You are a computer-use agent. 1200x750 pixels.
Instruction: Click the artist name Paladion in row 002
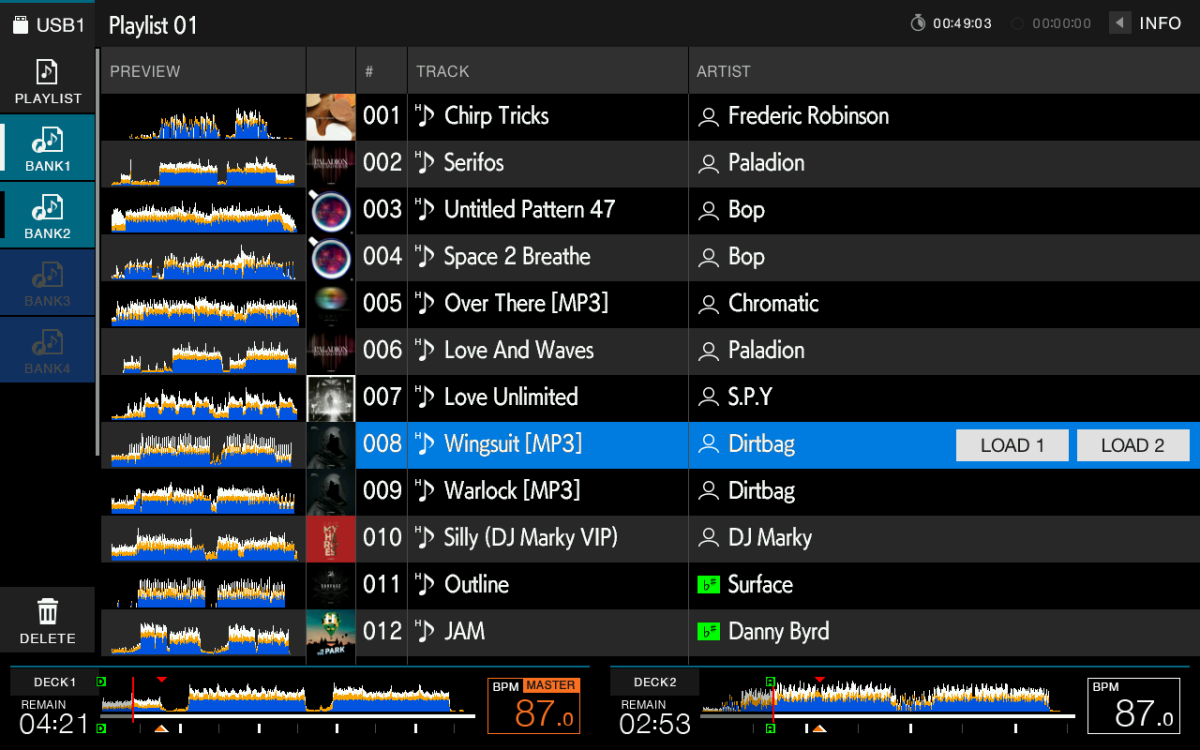766,163
